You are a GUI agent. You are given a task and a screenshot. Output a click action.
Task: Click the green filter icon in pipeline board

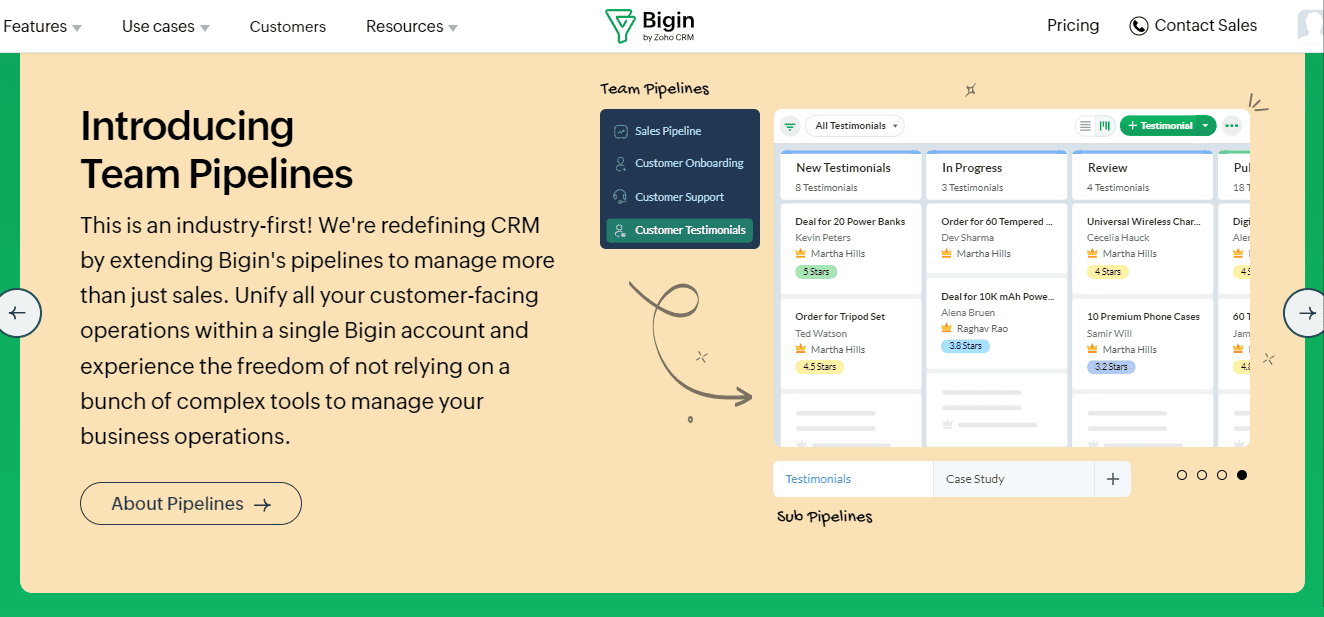[790, 126]
